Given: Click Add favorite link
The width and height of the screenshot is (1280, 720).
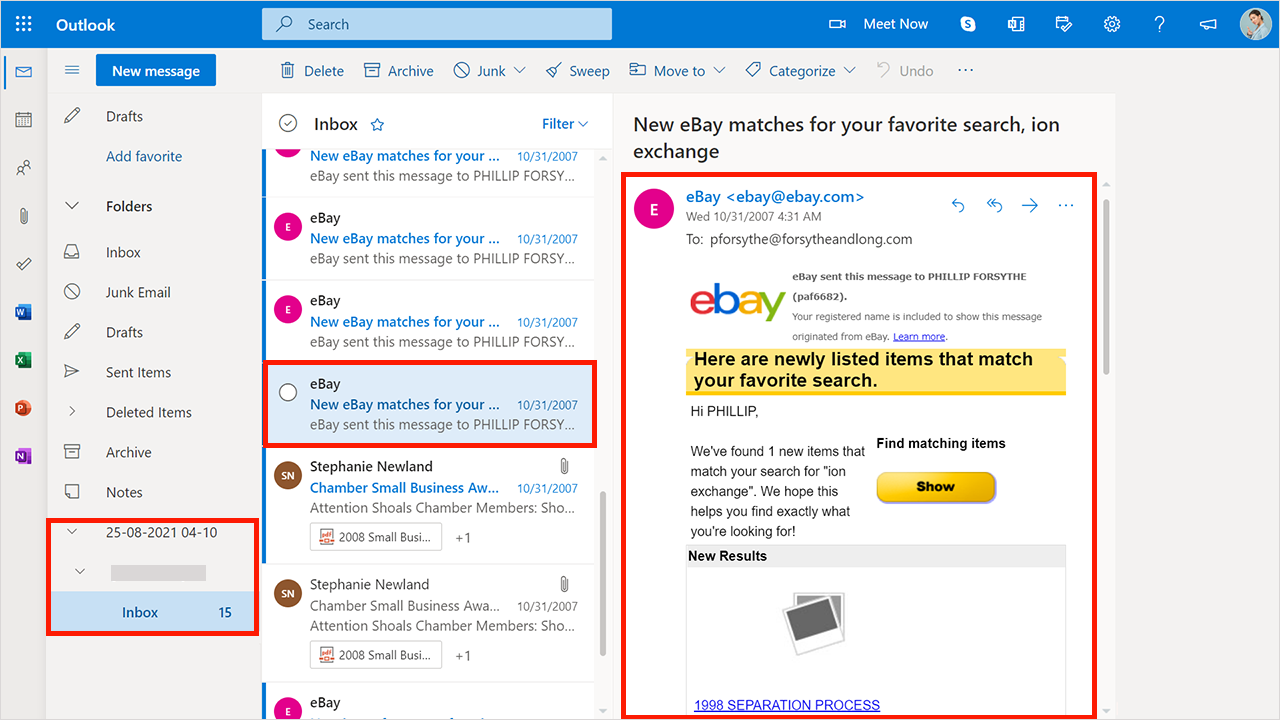Looking at the screenshot, I should pyautogui.click(x=144, y=156).
